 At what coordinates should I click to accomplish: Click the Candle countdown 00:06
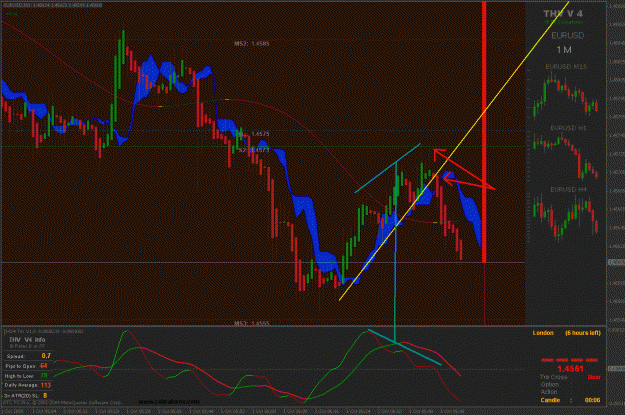point(592,400)
